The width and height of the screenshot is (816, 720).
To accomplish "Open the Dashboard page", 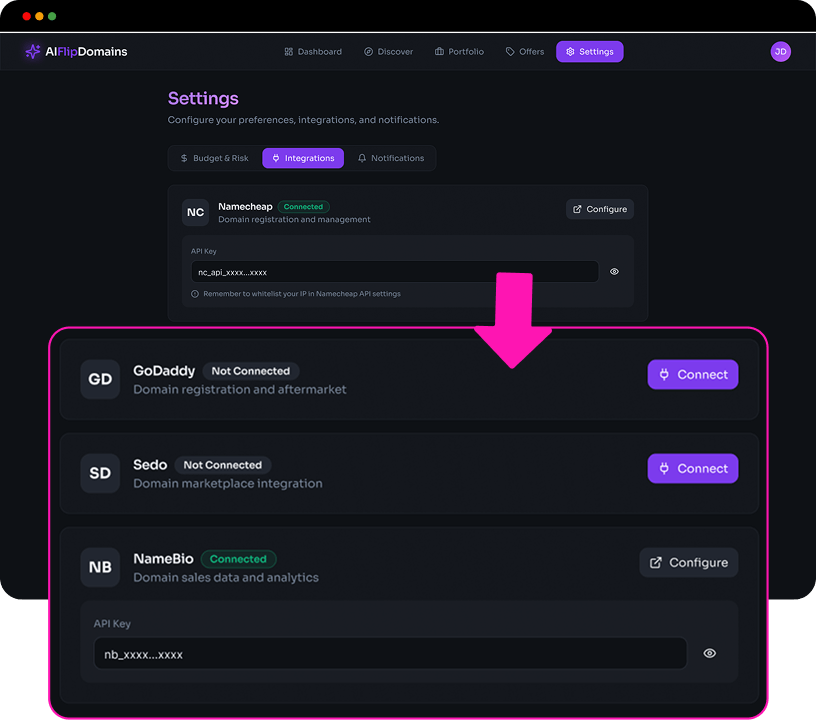I will click(313, 52).
